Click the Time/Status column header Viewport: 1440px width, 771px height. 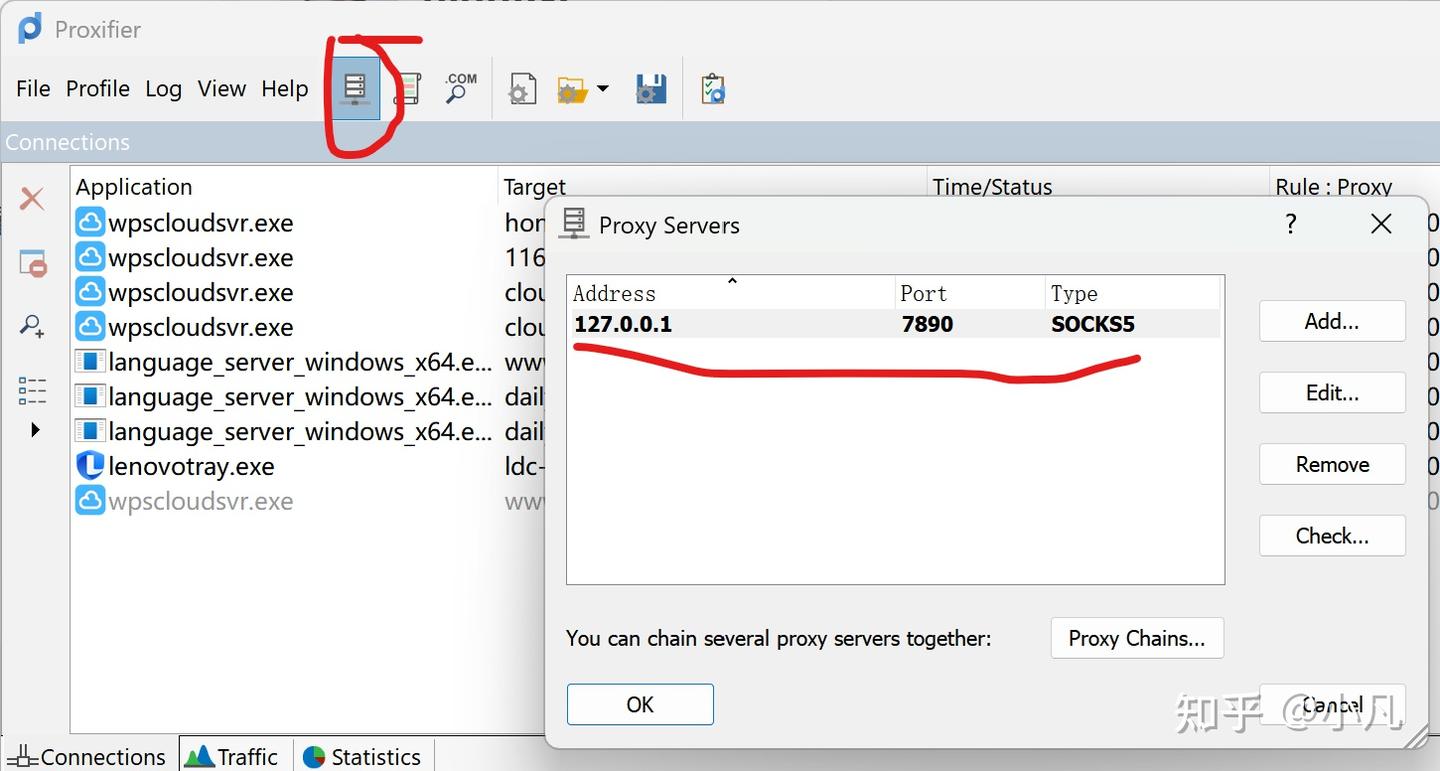[x=1098, y=187]
